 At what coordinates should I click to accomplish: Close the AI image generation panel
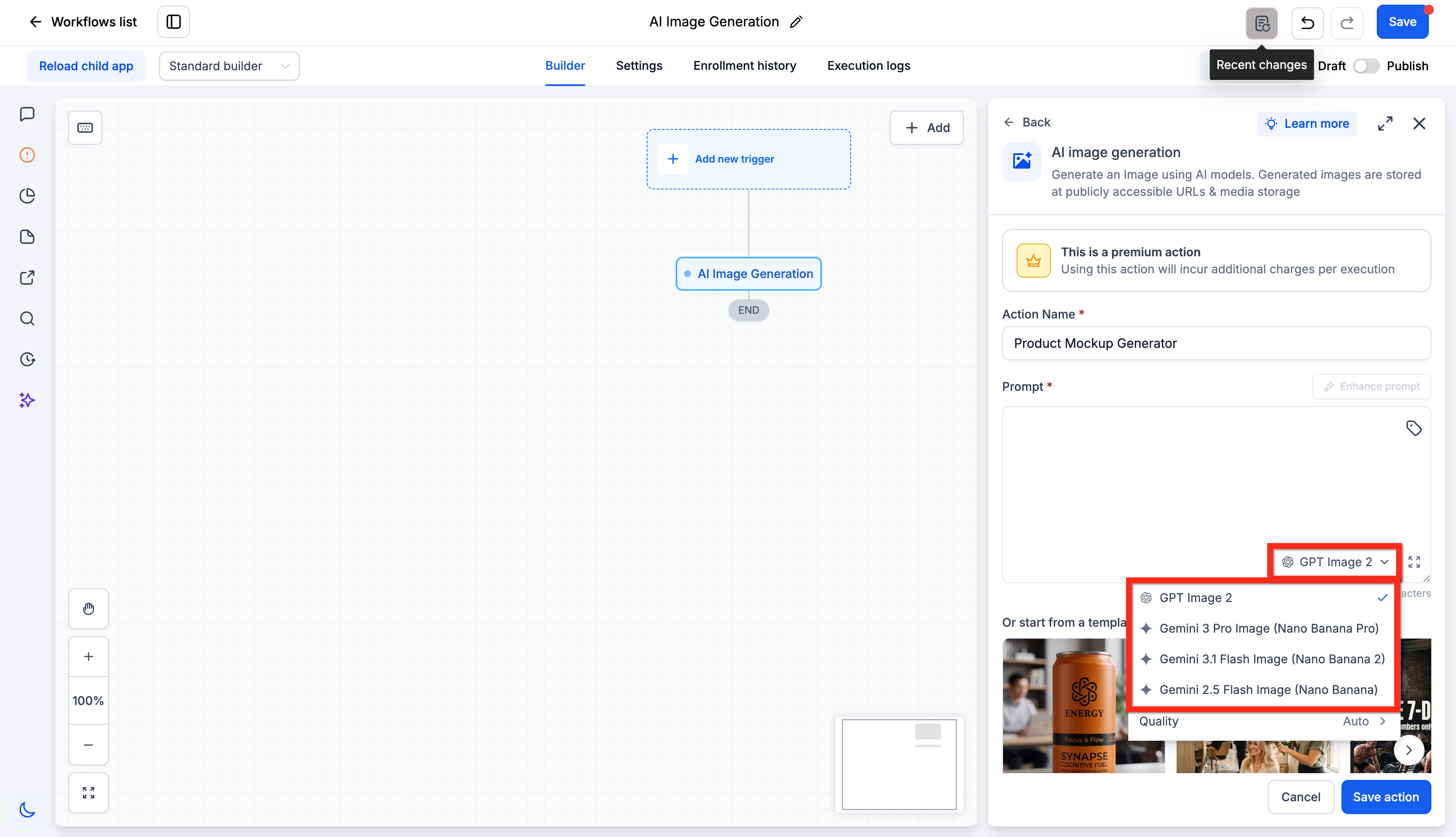[x=1419, y=123]
